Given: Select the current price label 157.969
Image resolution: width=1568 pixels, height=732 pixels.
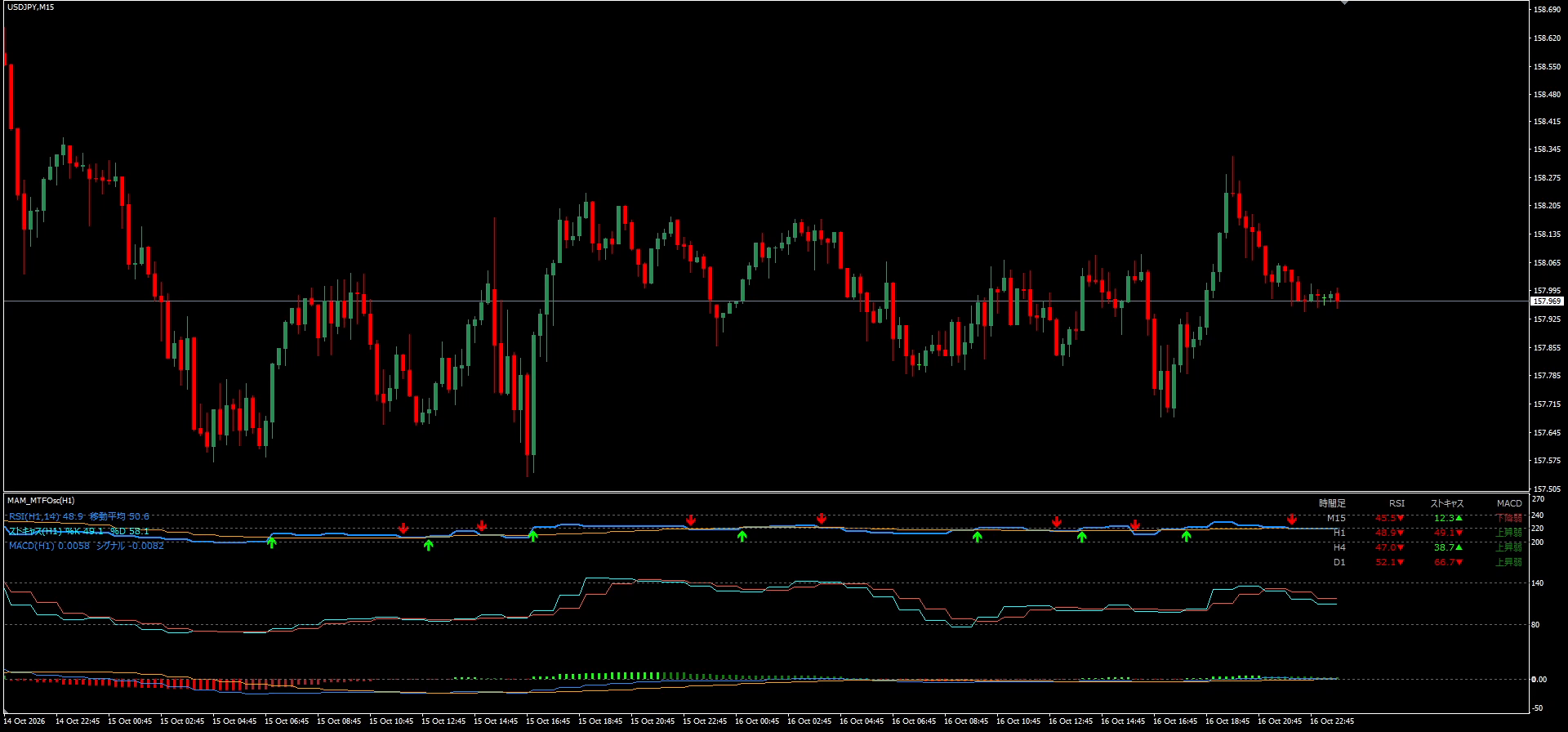Looking at the screenshot, I should click(x=1548, y=301).
